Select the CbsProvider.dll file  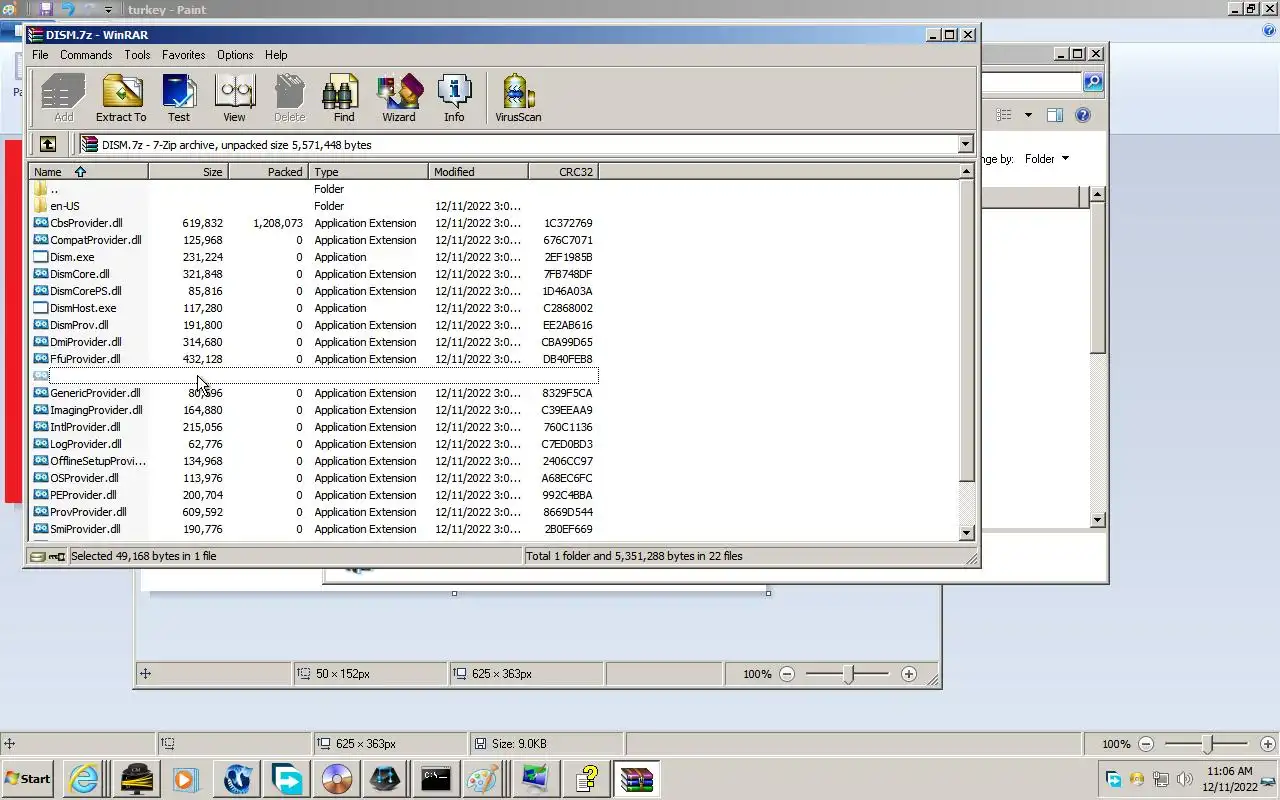314,223
